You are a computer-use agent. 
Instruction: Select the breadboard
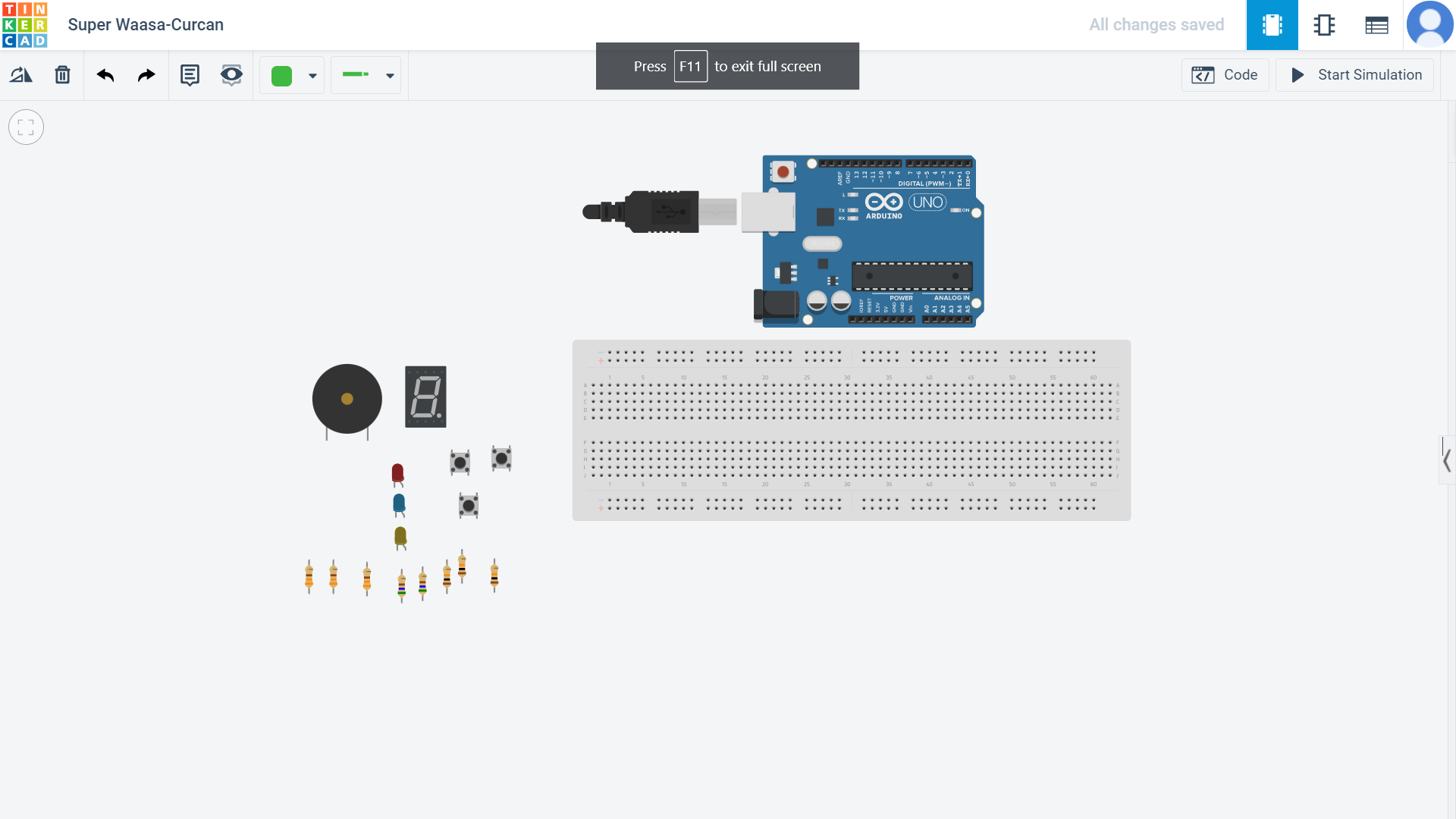pyautogui.click(x=852, y=431)
